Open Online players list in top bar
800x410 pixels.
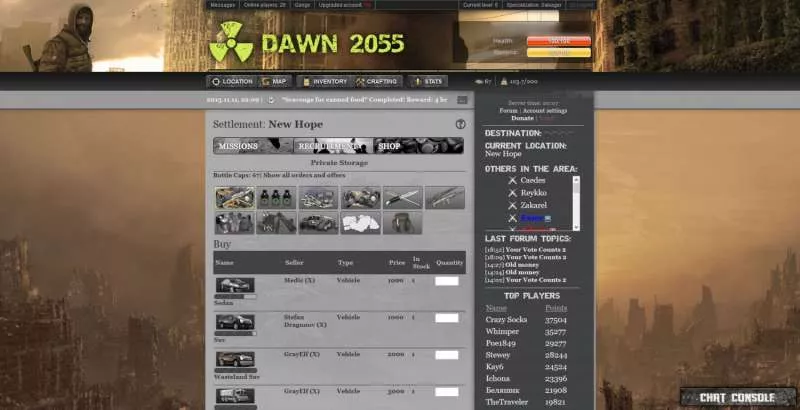click(x=264, y=5)
